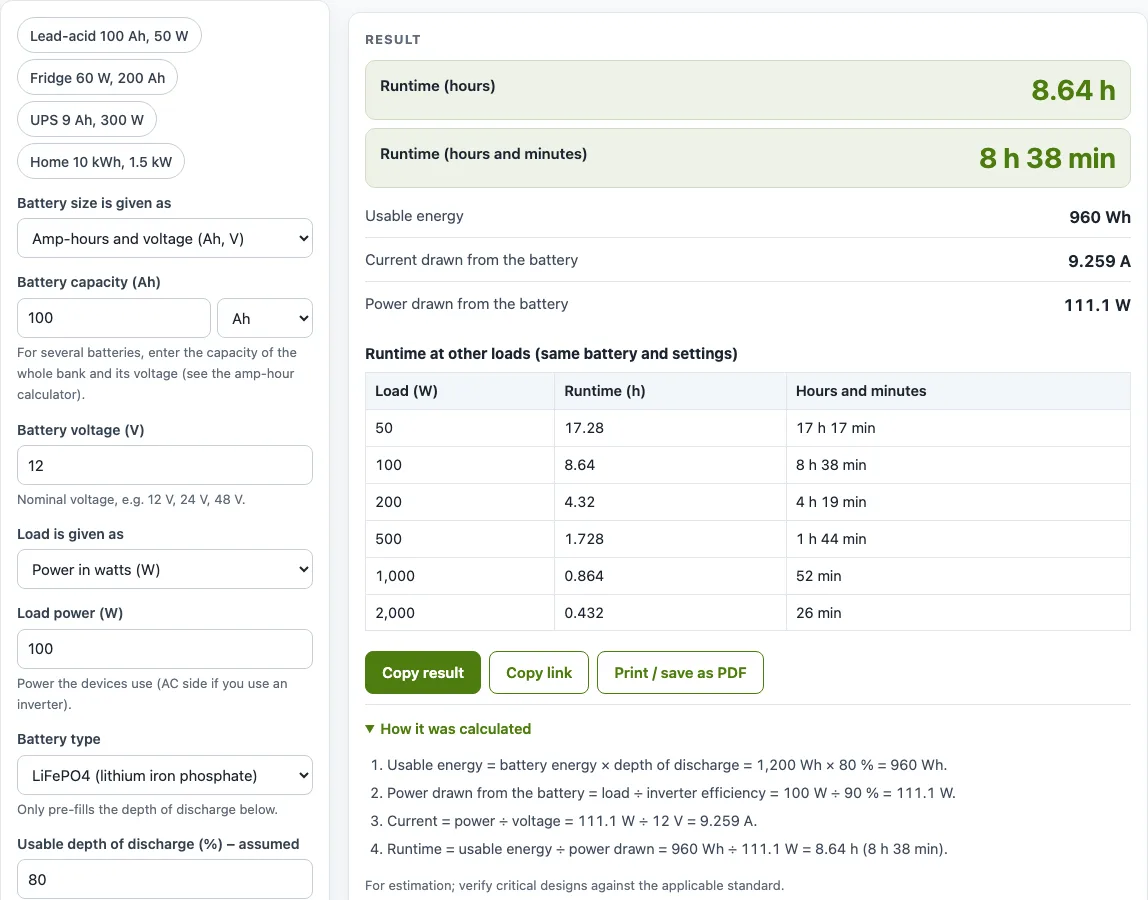Image resolution: width=1148 pixels, height=900 pixels.
Task: Click the 'Only pre-fills the depth of discharge' hint
Action: tap(147, 809)
